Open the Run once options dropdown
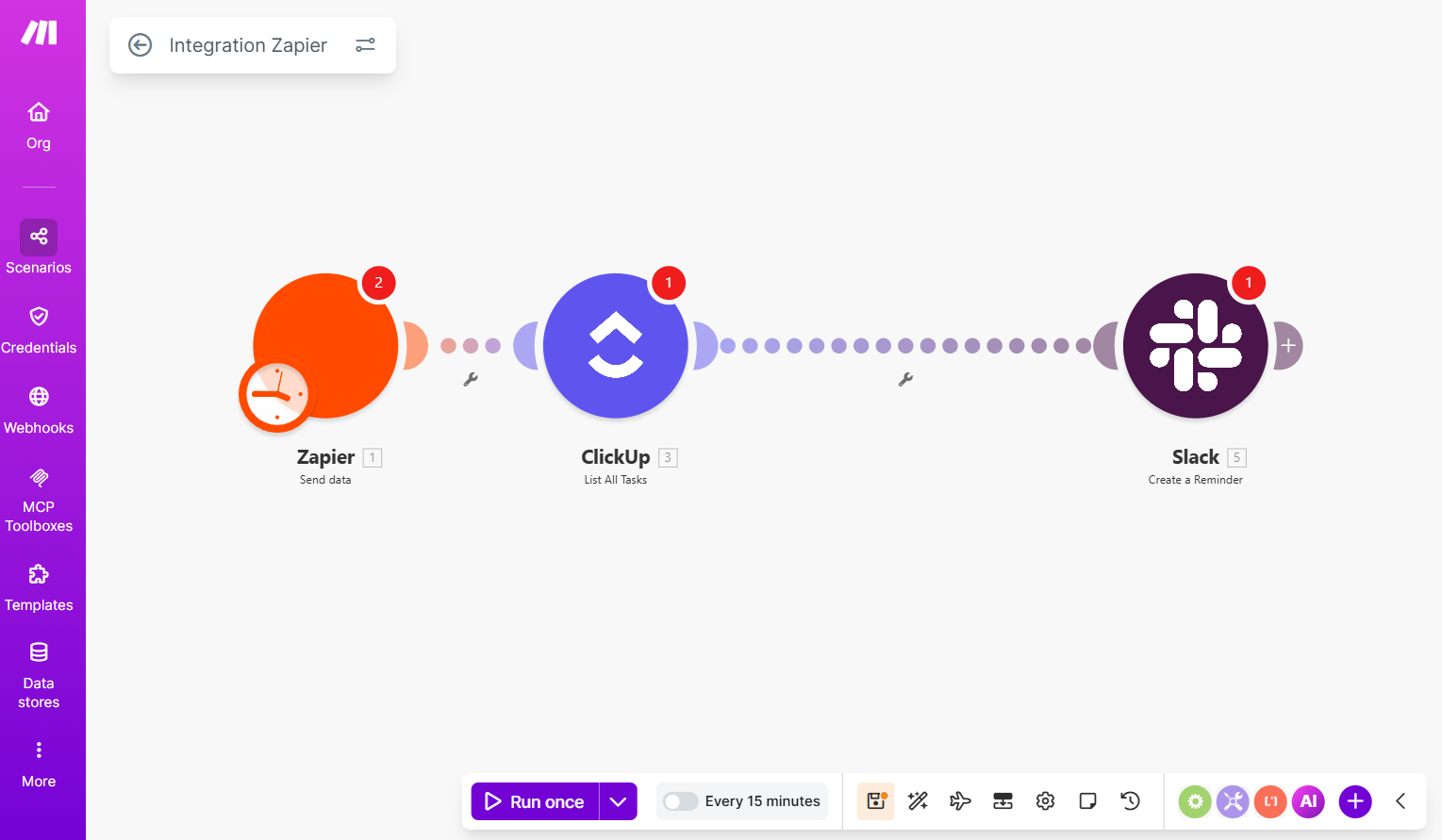Screen dimensions: 1442x840 tap(619, 800)
